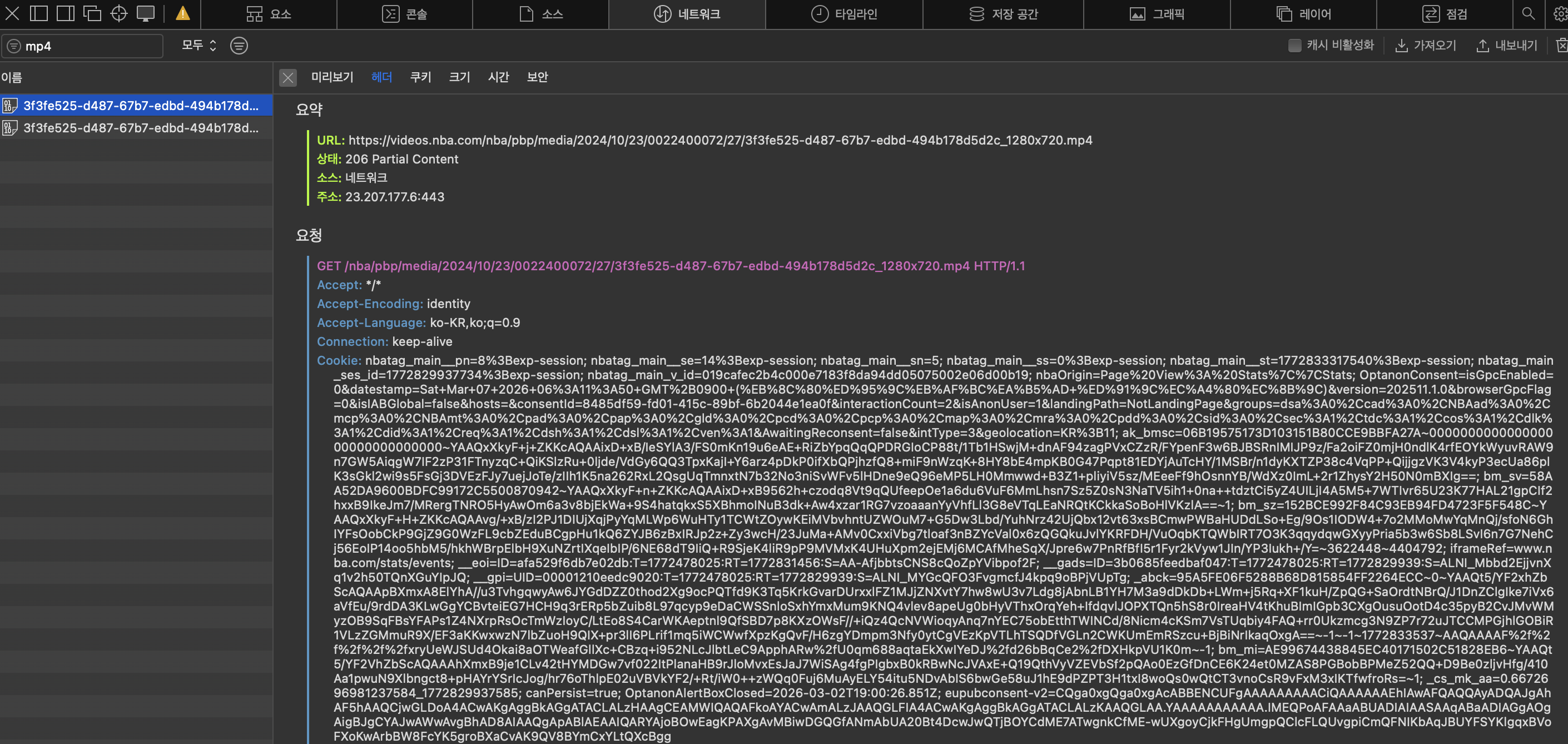Switch to 저장 공간 tab
The image size is (1568, 744).
pyautogui.click(x=1003, y=14)
